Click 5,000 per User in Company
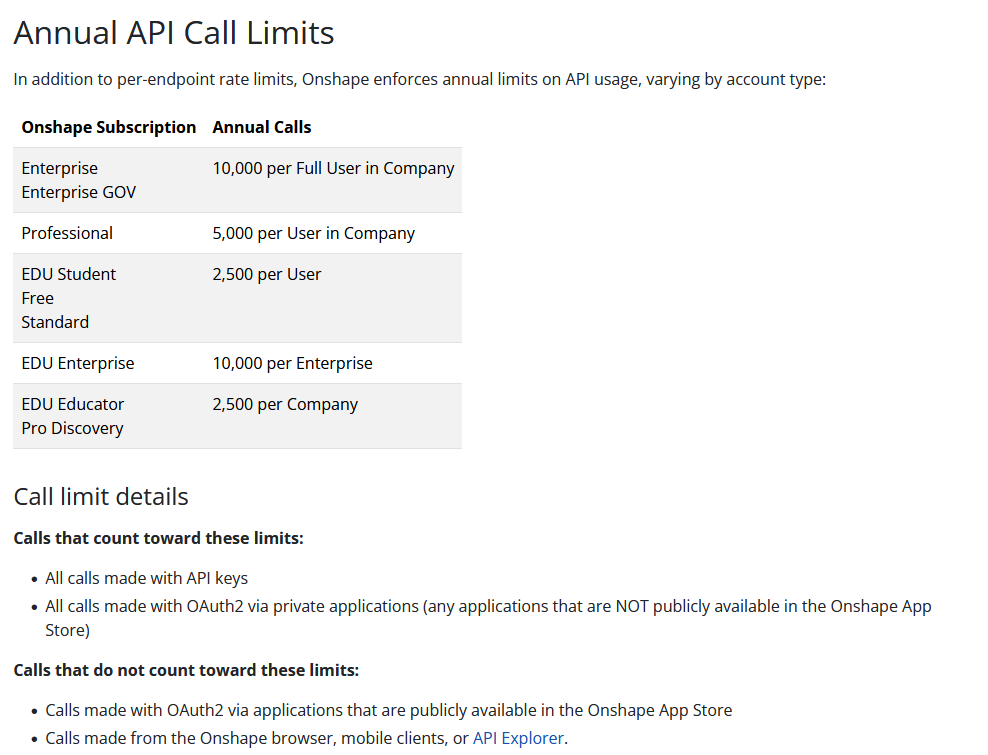The height and width of the screenshot is (755, 988). [x=314, y=233]
